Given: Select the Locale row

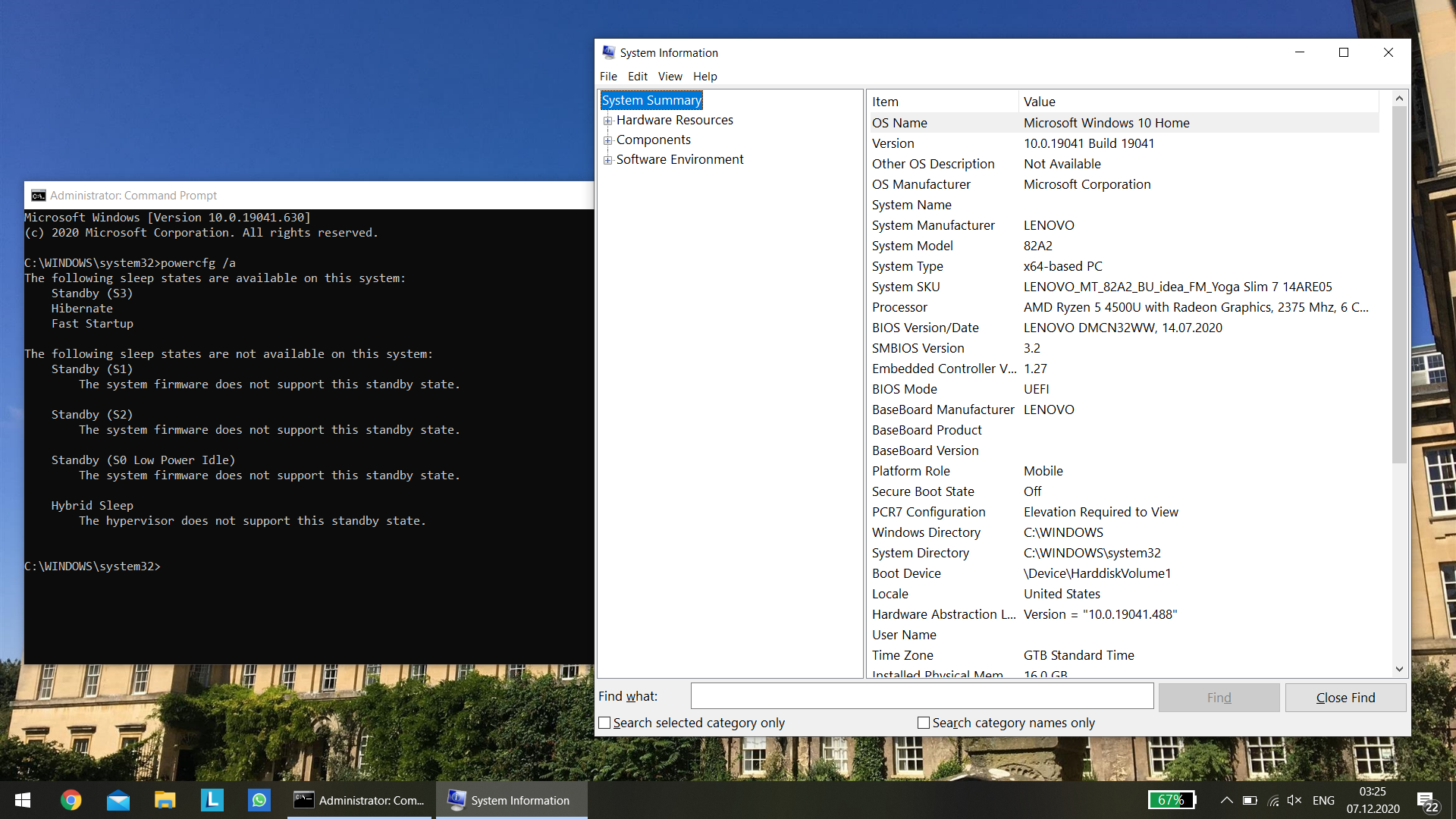Looking at the screenshot, I should [x=1124, y=594].
